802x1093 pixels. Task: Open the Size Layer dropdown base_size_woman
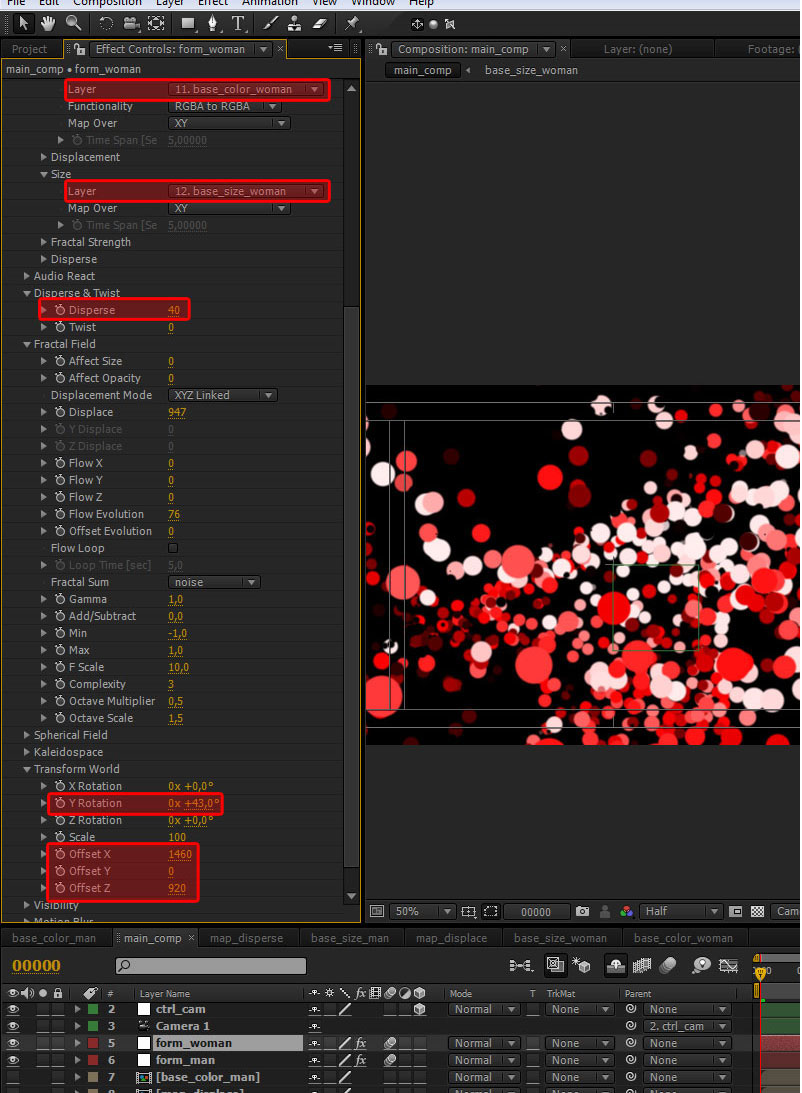click(x=246, y=191)
